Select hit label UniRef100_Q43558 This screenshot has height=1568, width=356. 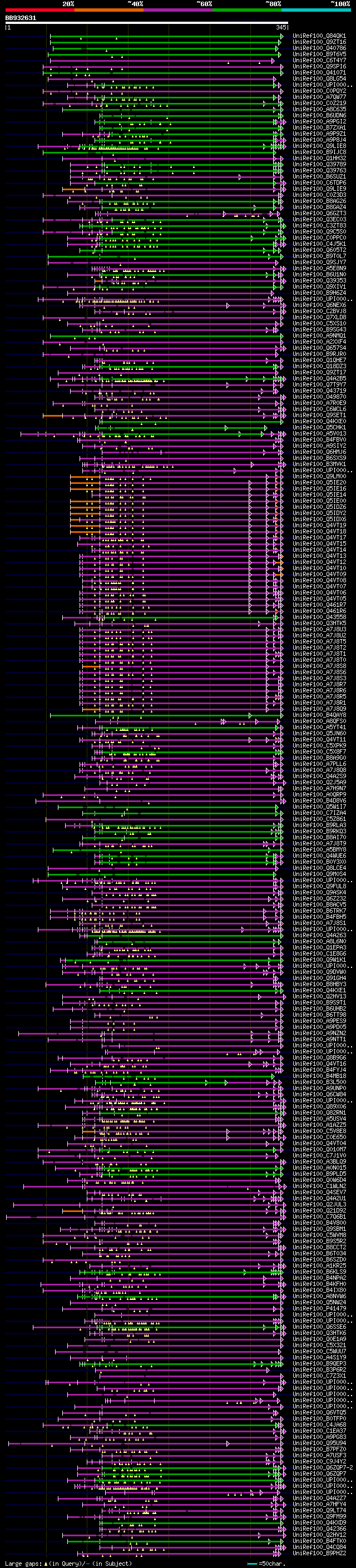click(x=319, y=617)
